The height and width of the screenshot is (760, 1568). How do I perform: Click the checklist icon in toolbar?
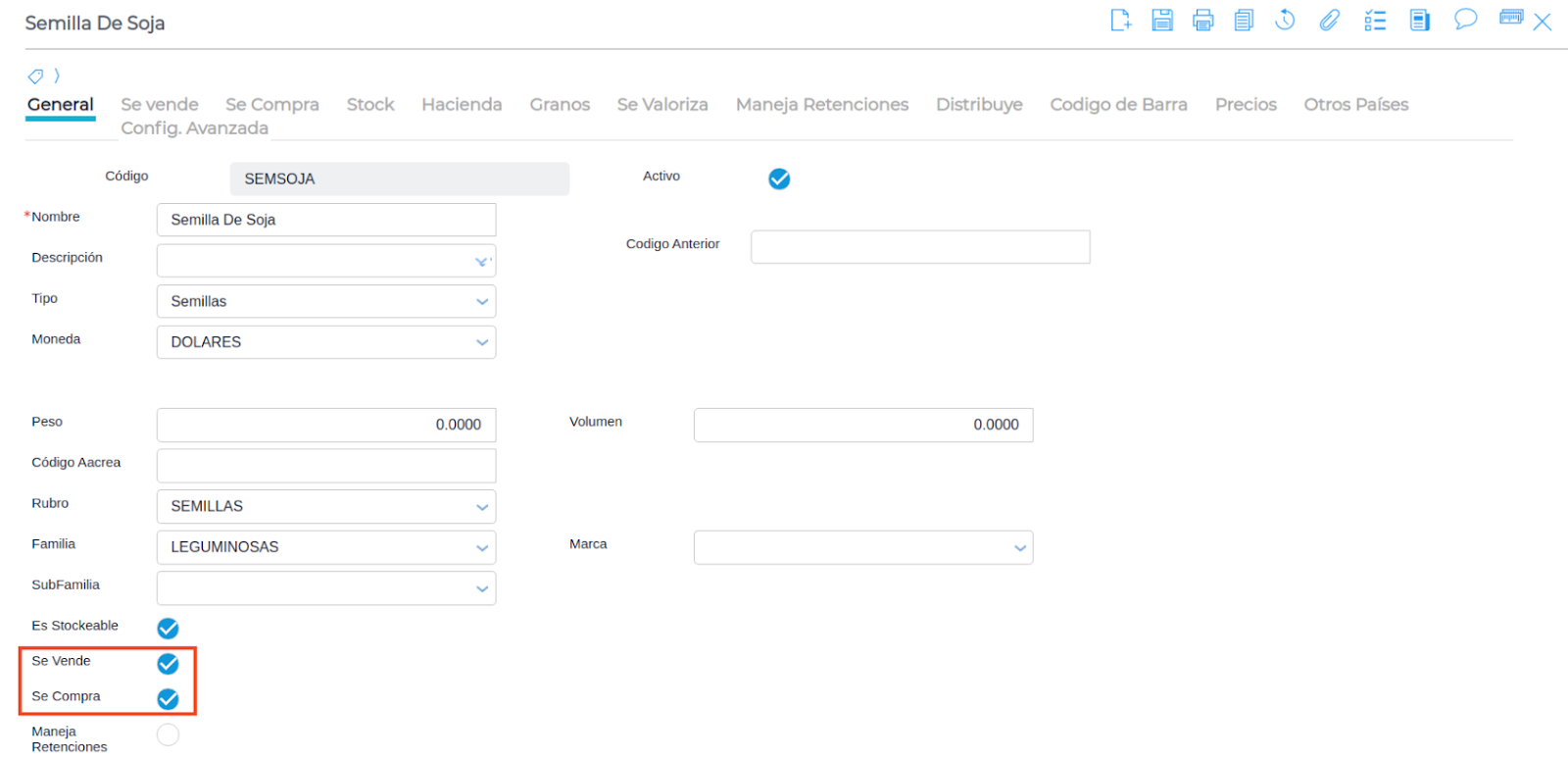click(x=1375, y=21)
